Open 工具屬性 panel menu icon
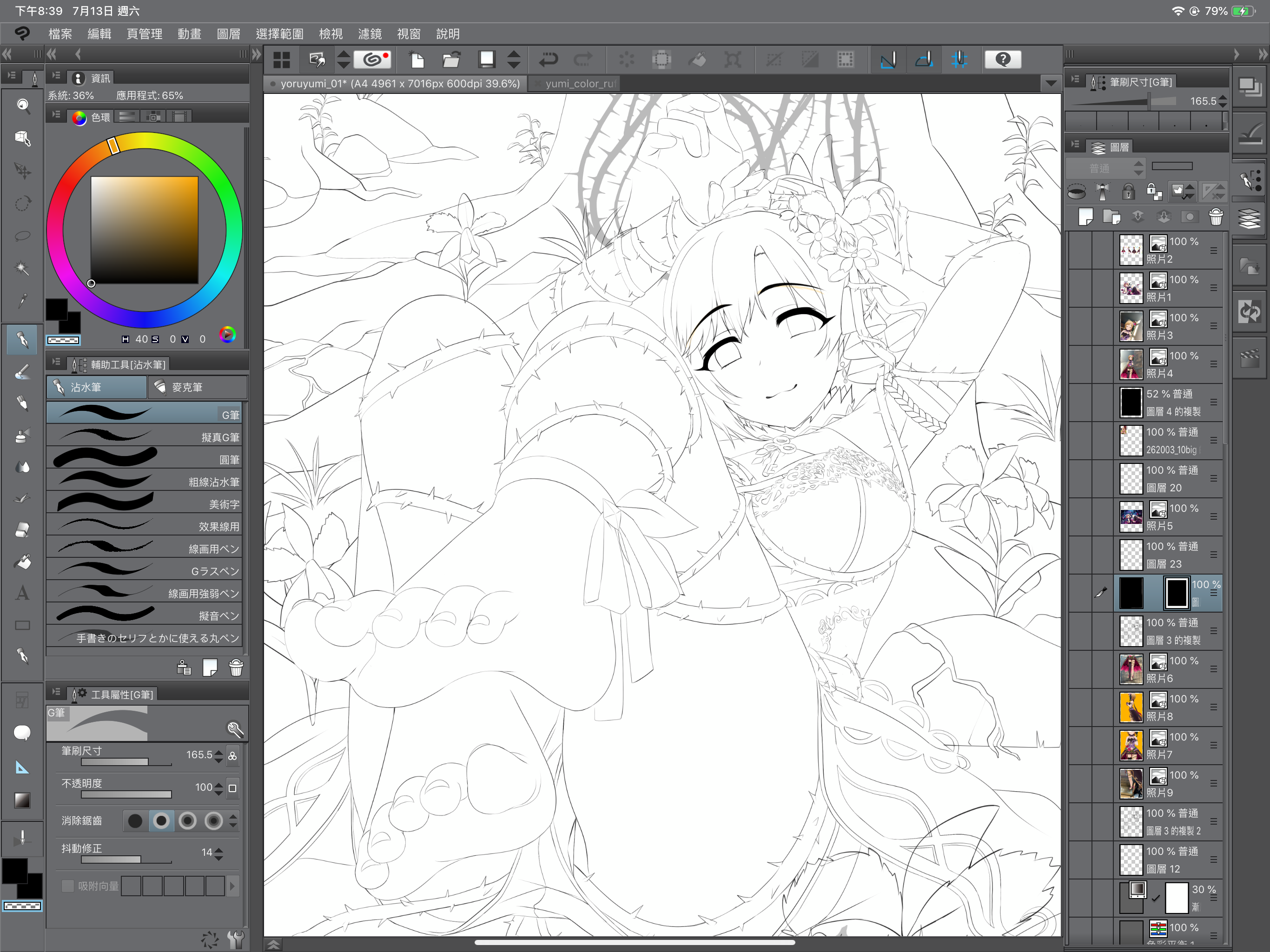 56,693
